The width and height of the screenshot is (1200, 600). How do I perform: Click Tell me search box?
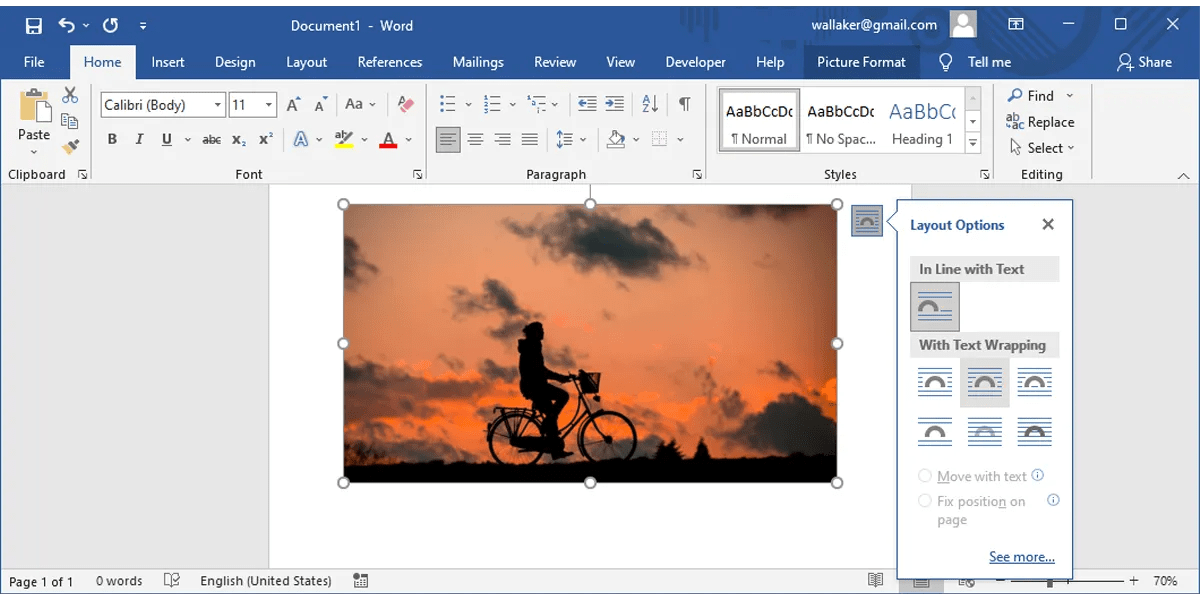click(x=975, y=62)
